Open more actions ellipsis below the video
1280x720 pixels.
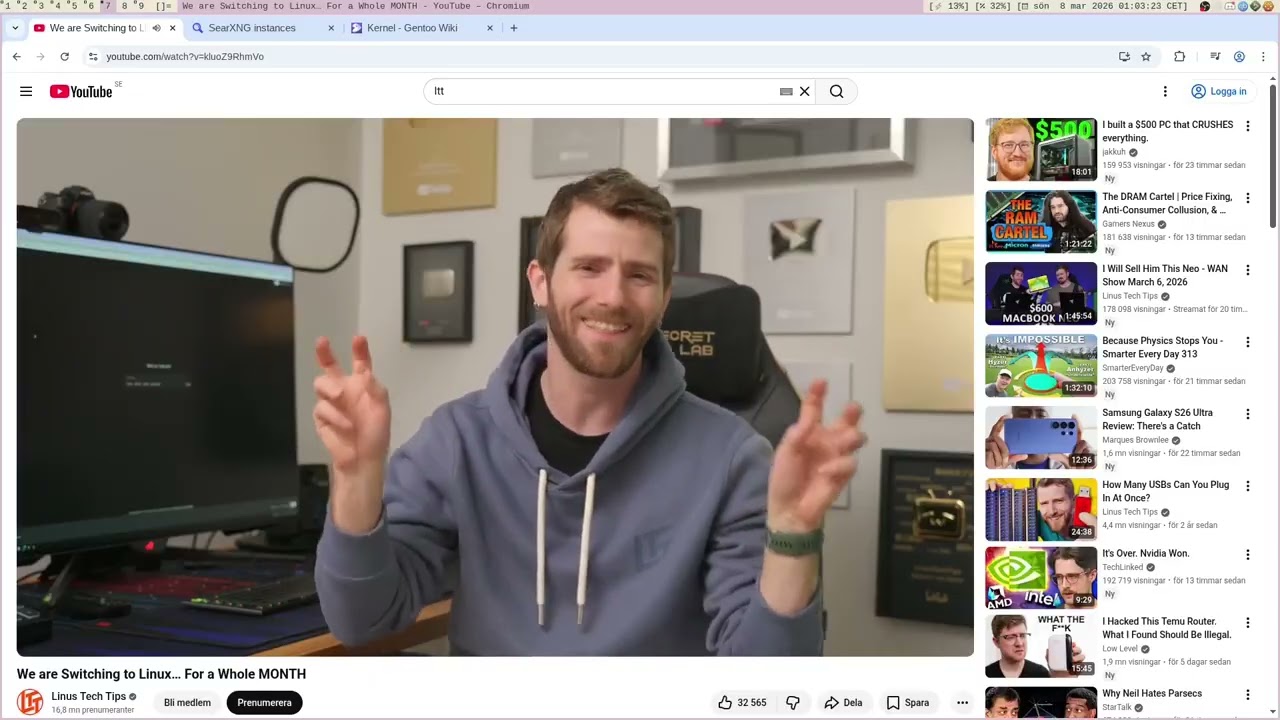962,703
